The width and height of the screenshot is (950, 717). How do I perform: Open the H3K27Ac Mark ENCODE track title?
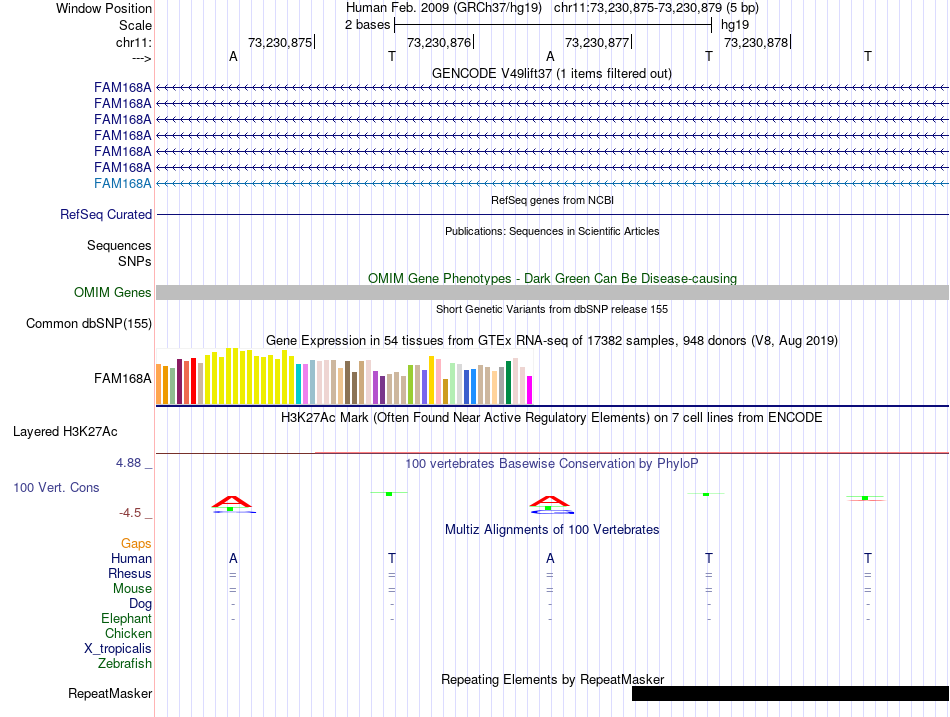[552, 418]
